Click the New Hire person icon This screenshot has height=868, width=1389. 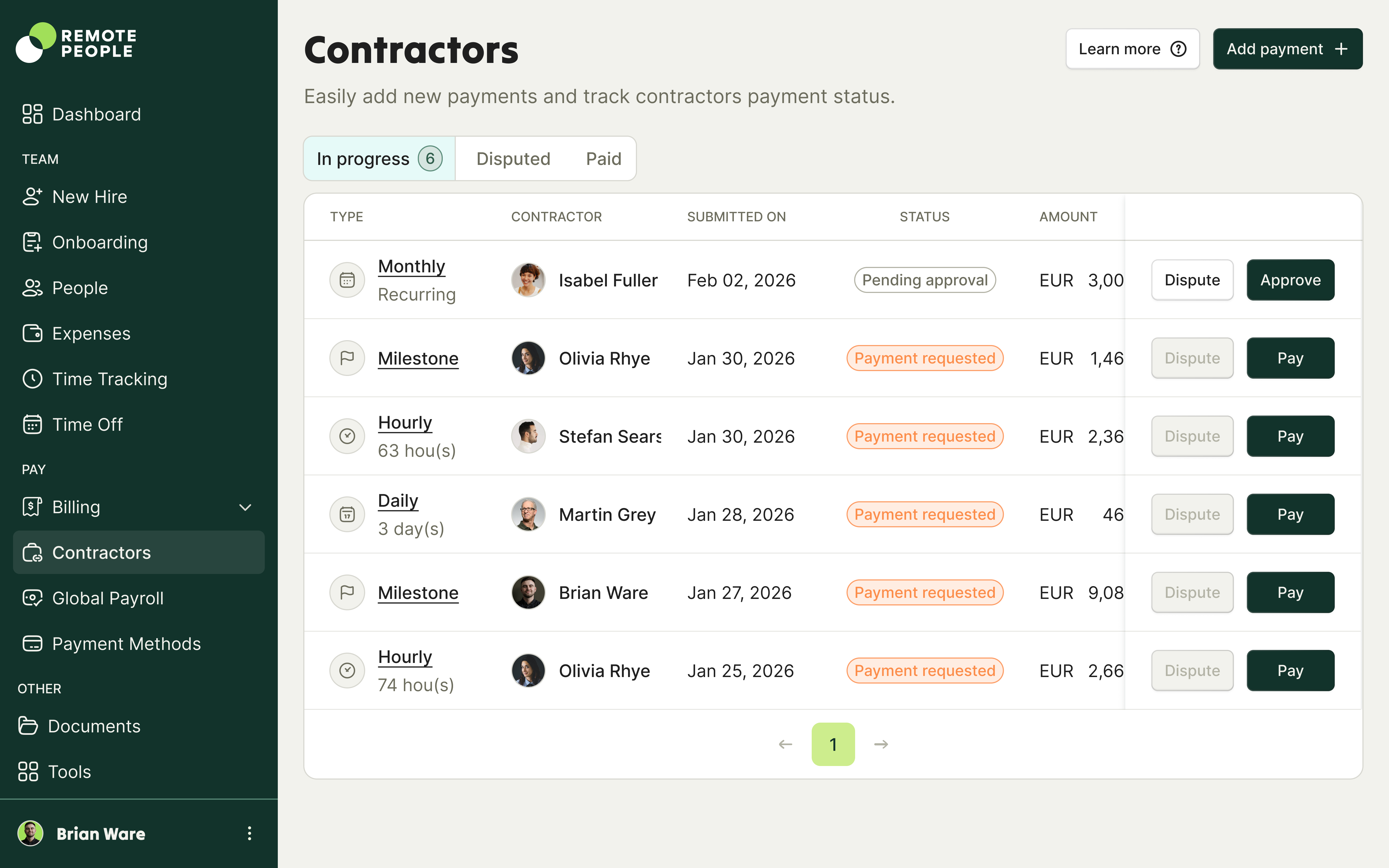(x=32, y=197)
